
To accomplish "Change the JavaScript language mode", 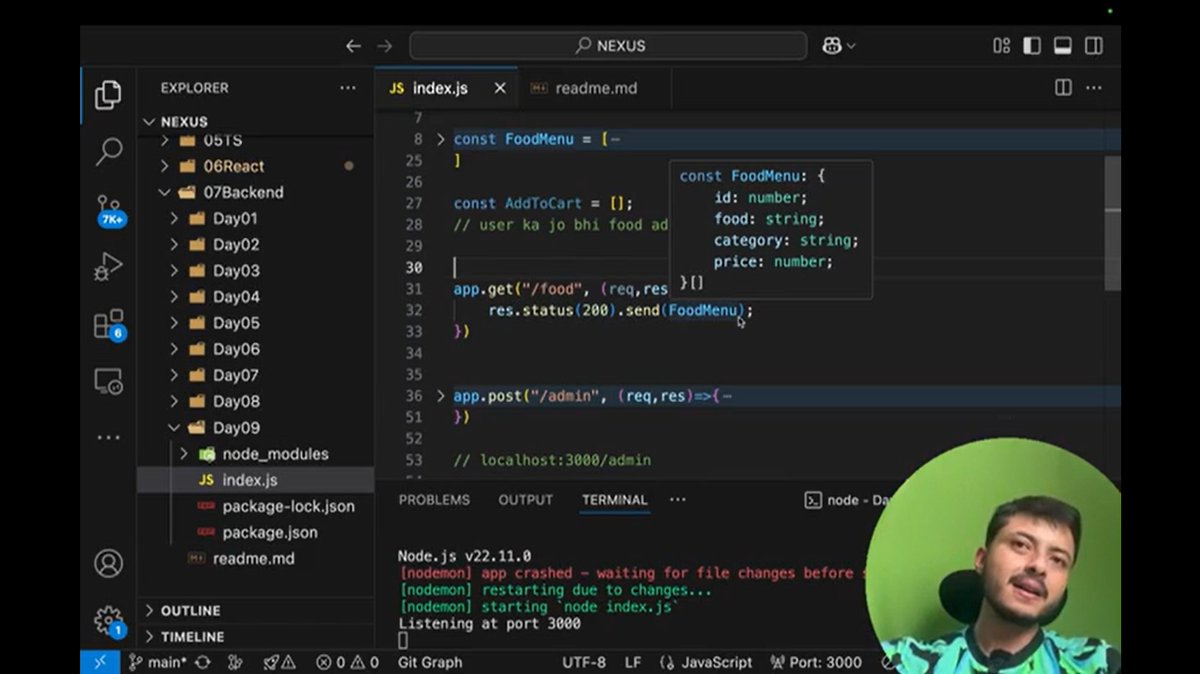I will click(706, 662).
